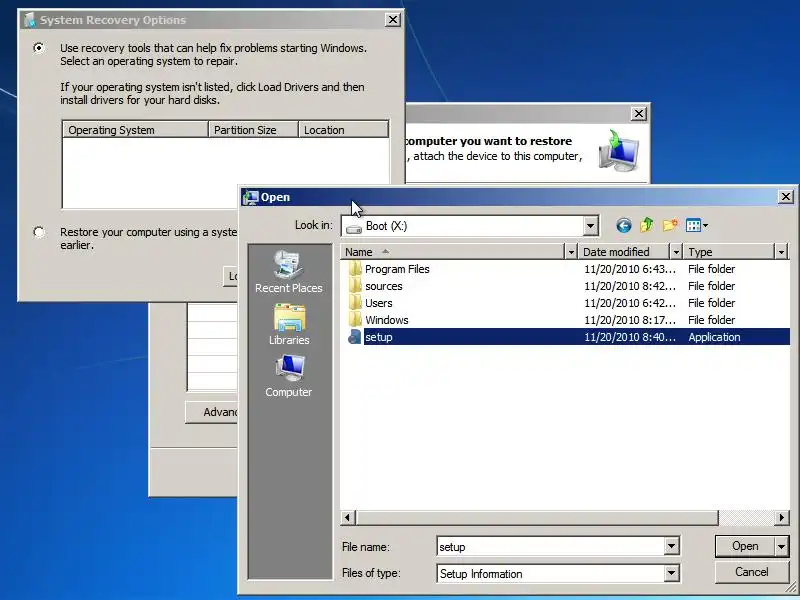Click the System Recovery Options title icon
Screen dimensions: 800x600
[x=30, y=20]
